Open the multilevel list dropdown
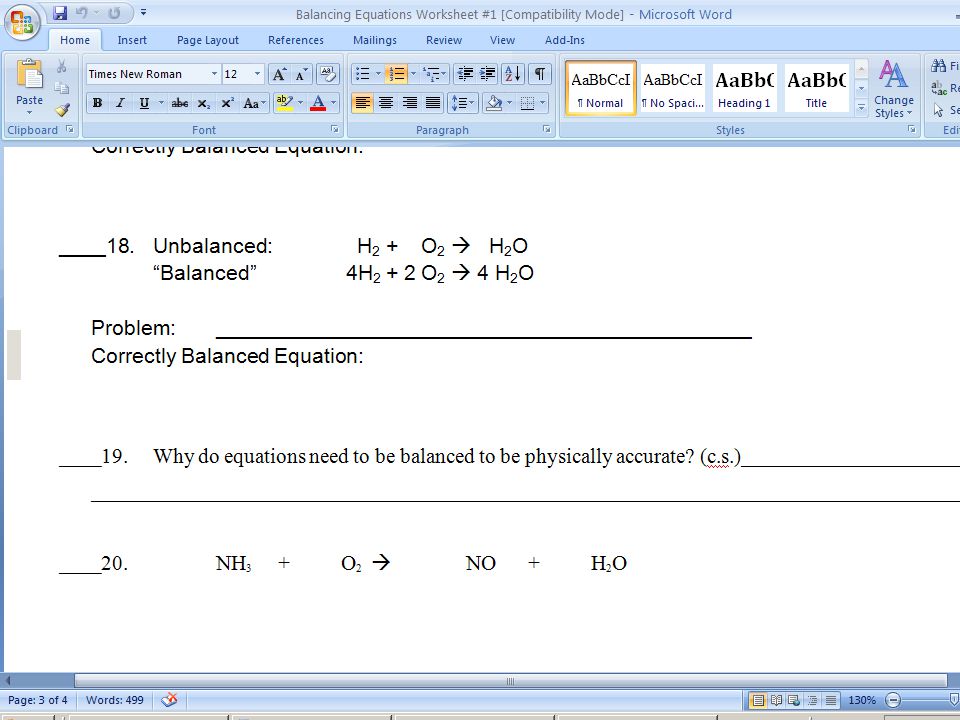 tap(433, 74)
